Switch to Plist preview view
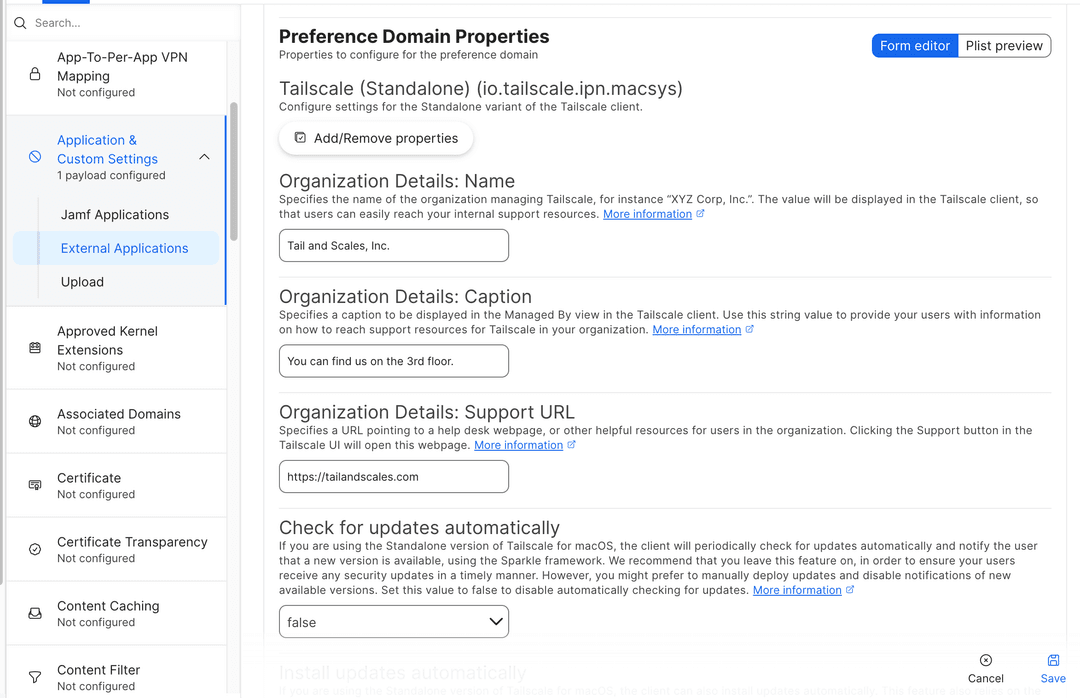Viewport: 1080px width, 698px height. point(1004,46)
